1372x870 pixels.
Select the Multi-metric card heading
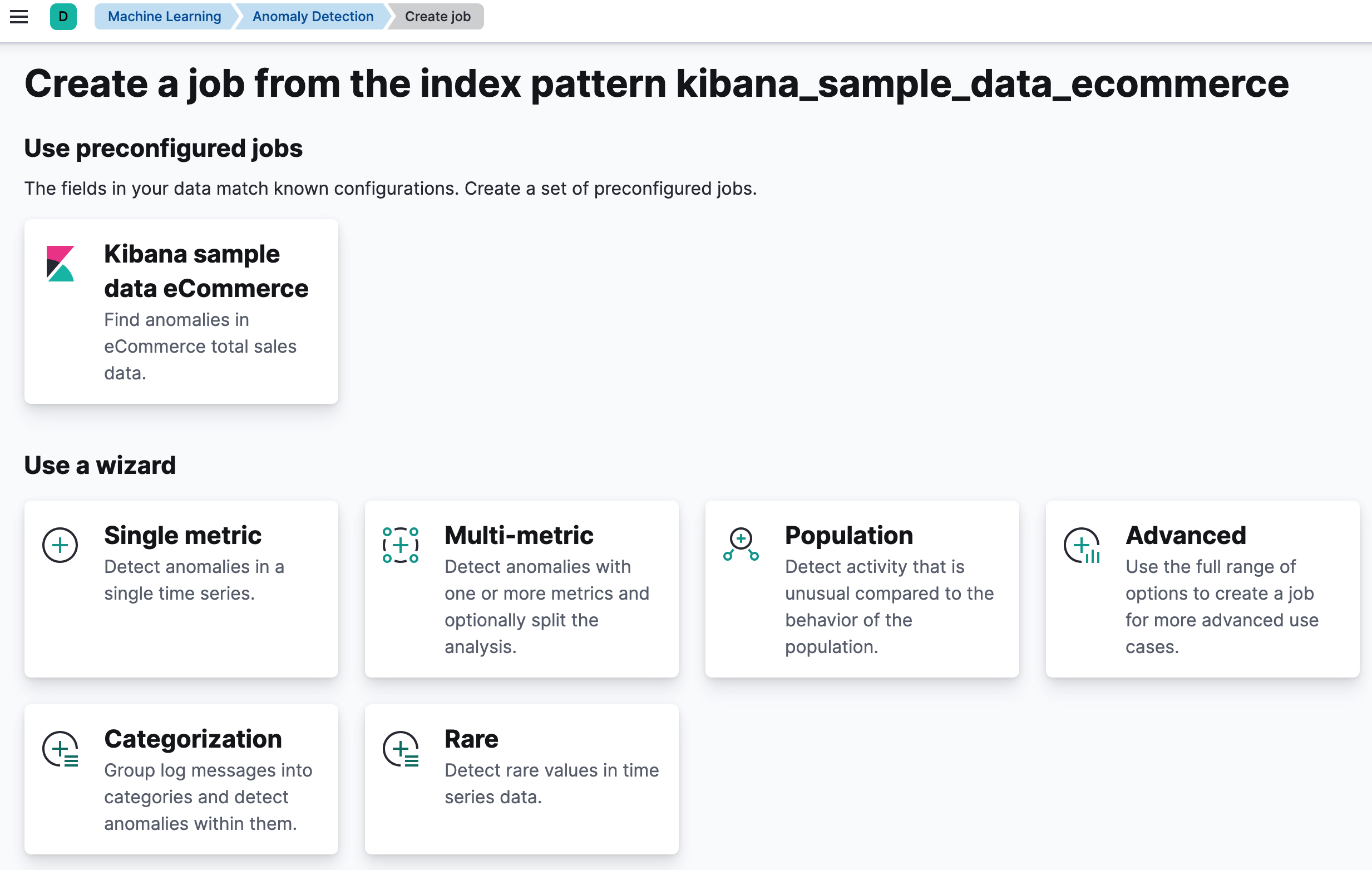tap(519, 535)
